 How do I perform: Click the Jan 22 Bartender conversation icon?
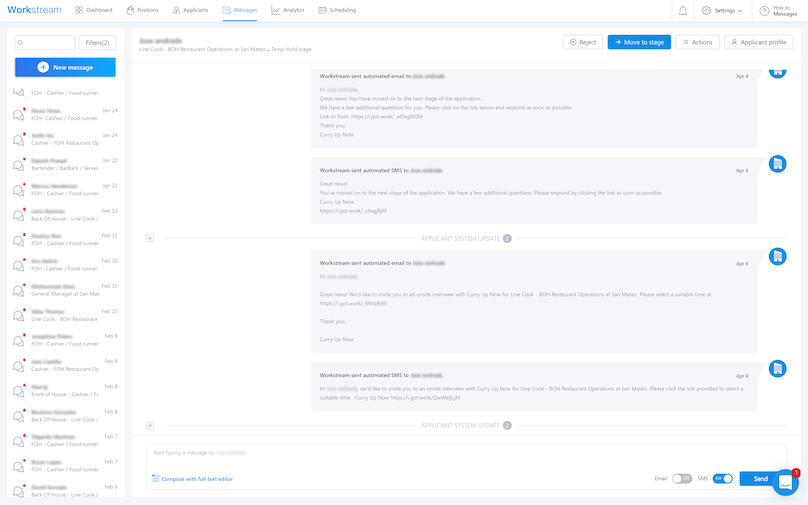[18, 164]
